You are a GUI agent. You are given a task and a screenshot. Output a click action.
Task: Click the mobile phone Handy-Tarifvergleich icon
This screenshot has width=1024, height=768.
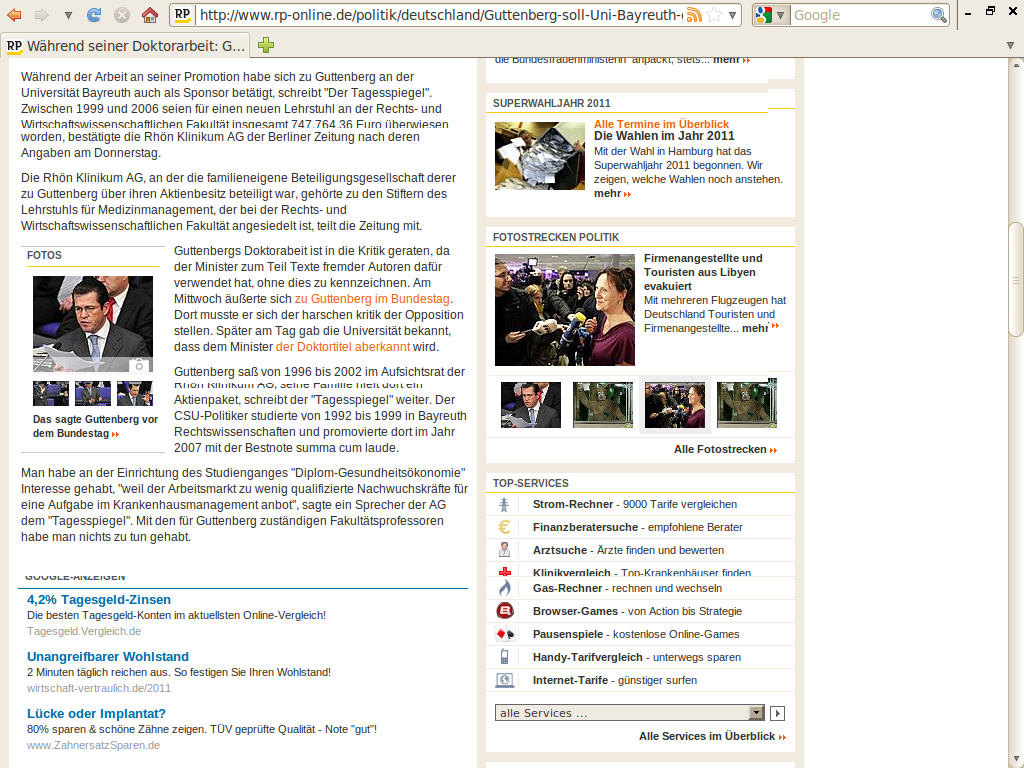click(x=504, y=657)
